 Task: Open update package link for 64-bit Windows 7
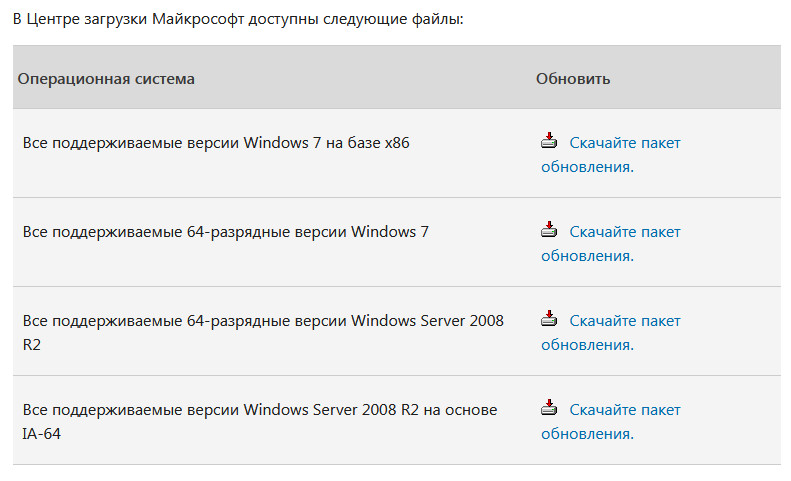[611, 243]
